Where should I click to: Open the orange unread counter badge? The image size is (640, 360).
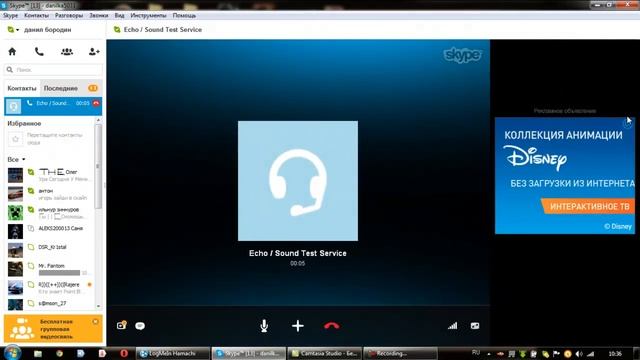pos(93,88)
